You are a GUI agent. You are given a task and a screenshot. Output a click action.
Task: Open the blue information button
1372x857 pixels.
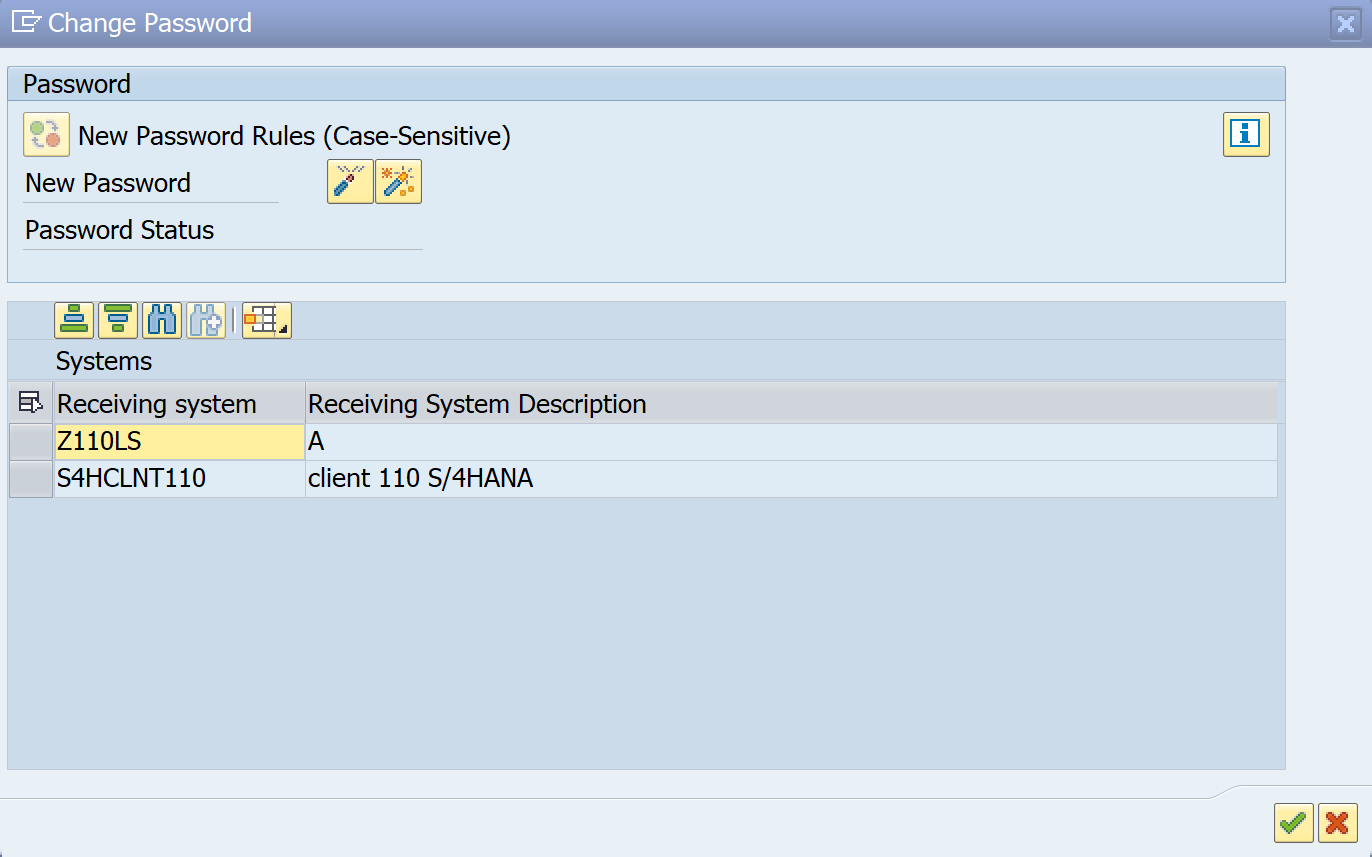(1245, 134)
